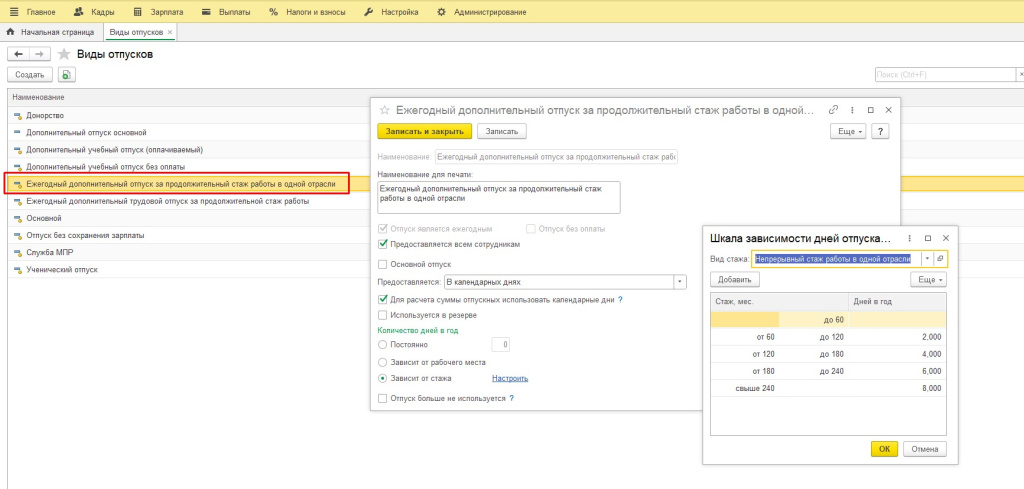
Task: Open help with the question mark button
Action: point(880,131)
